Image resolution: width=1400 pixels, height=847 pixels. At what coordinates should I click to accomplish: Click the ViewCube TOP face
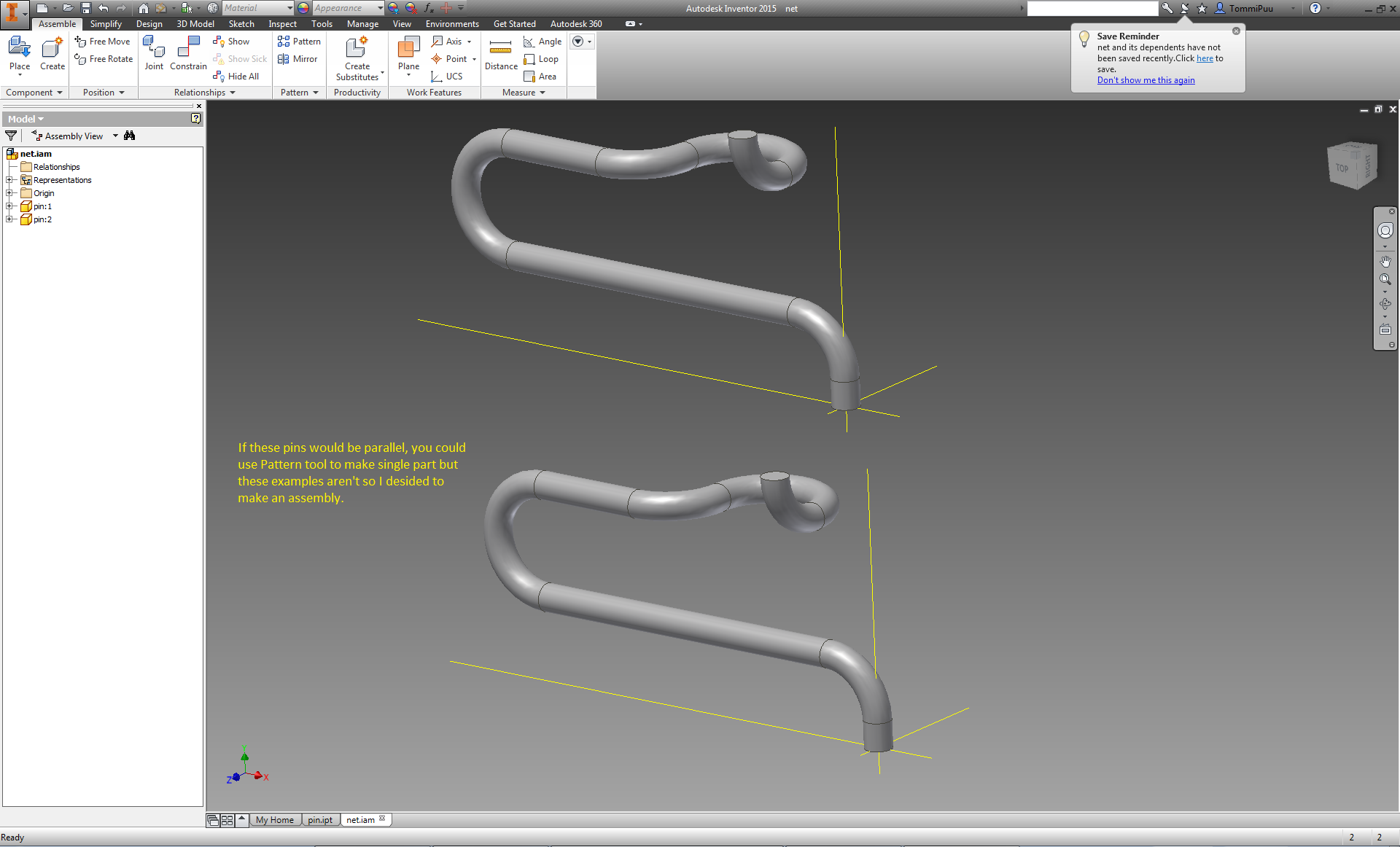pos(1342,168)
